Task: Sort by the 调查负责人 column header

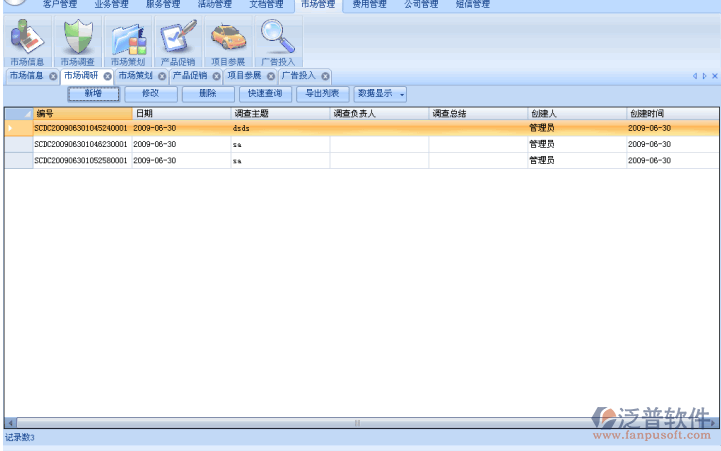Action: pyautogui.click(x=379, y=114)
